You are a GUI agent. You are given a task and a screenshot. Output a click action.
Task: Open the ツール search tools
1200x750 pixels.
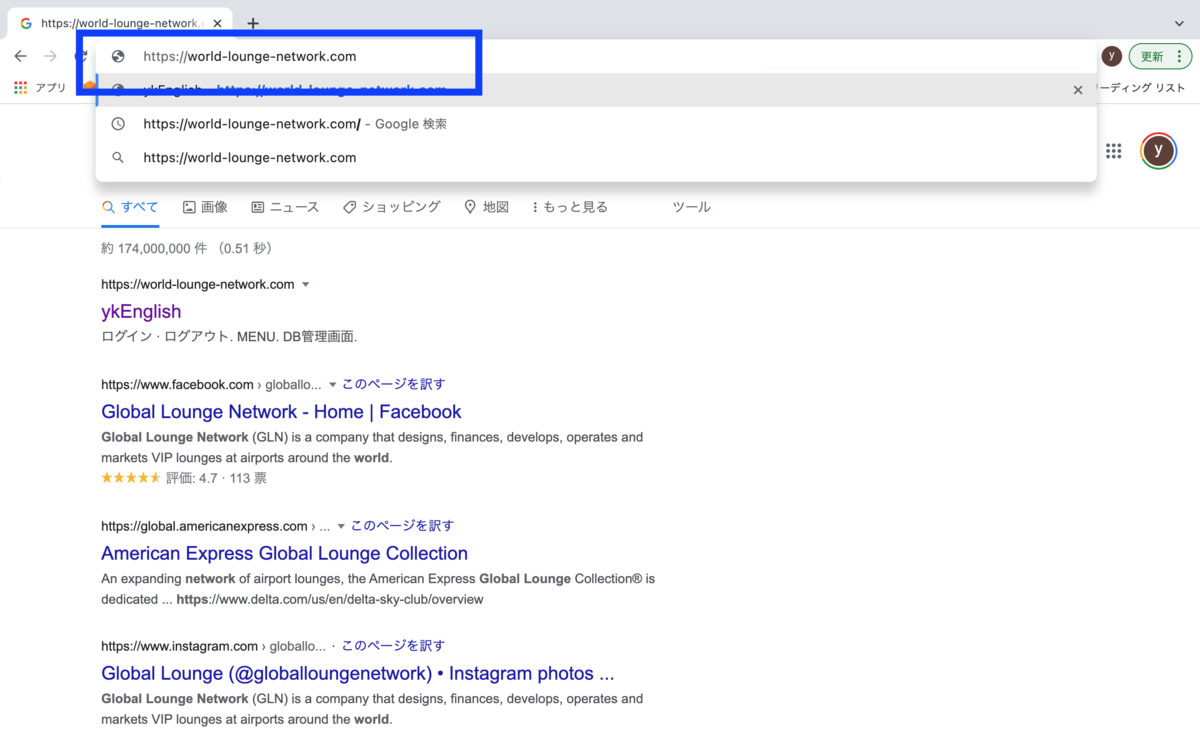(x=691, y=207)
